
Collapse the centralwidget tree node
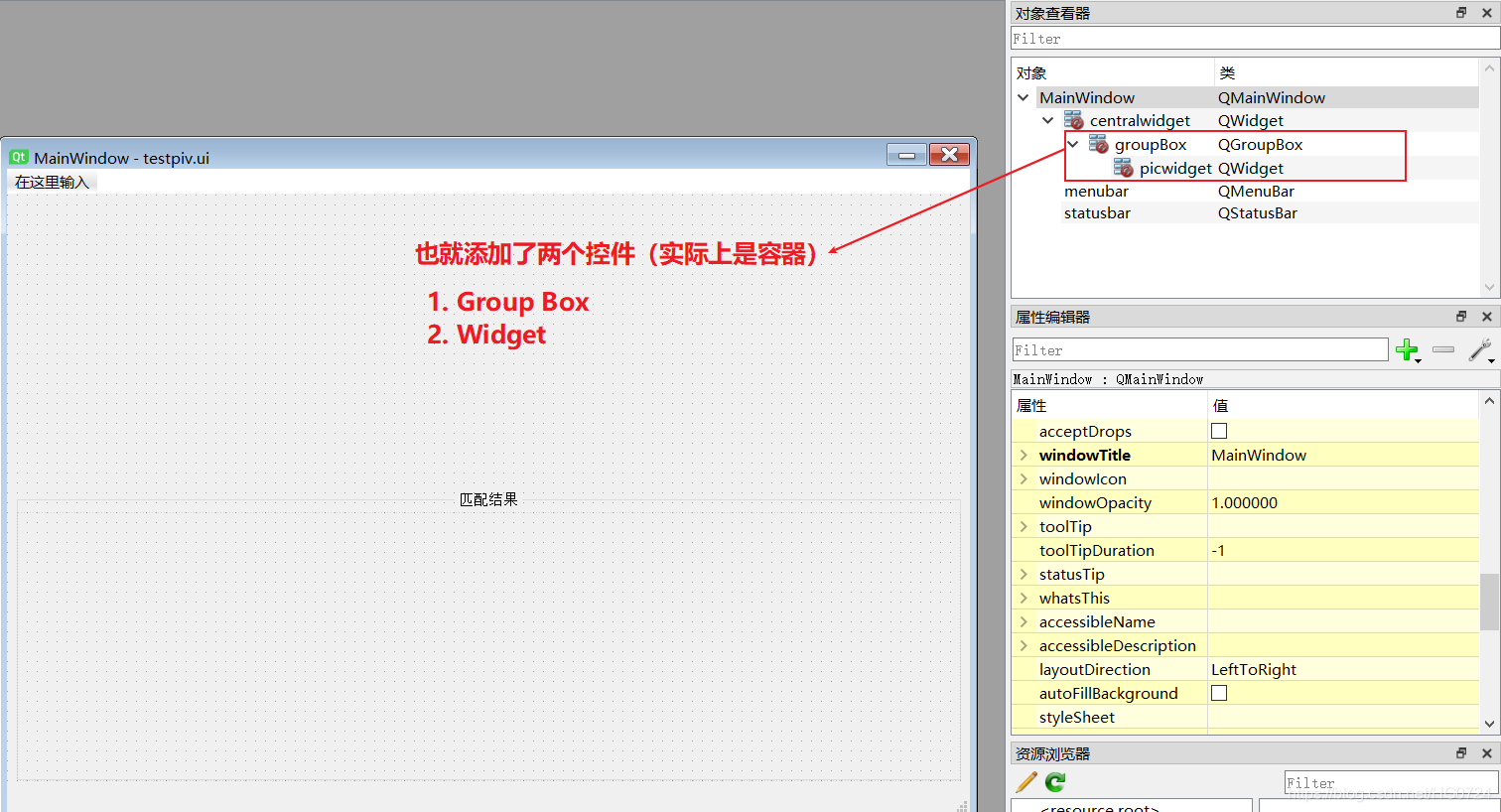[x=1048, y=120]
